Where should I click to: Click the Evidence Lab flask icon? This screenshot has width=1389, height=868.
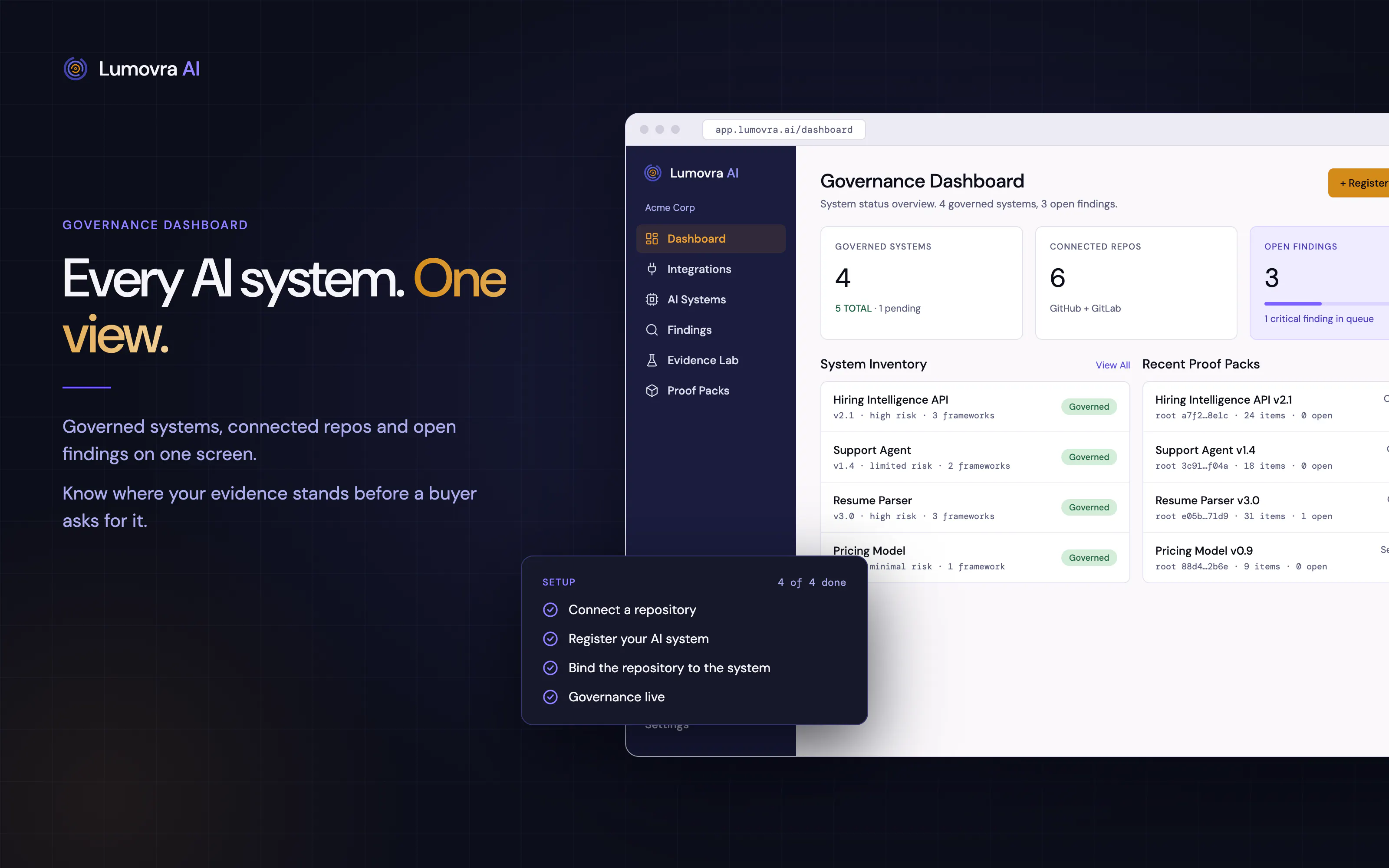click(652, 361)
